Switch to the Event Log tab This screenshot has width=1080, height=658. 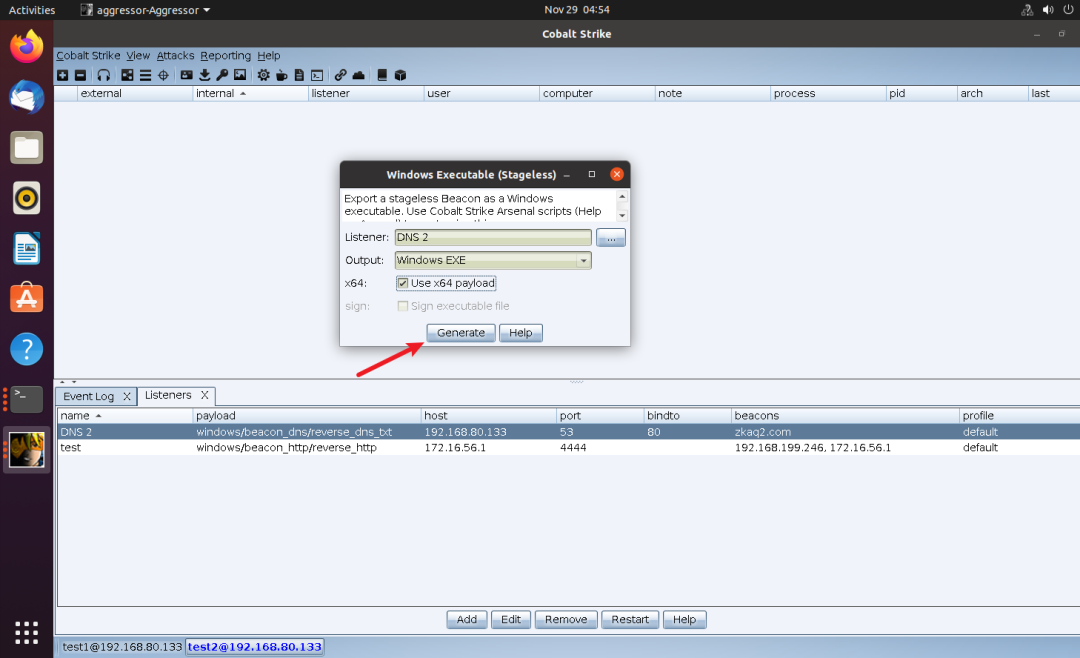pyautogui.click(x=88, y=396)
